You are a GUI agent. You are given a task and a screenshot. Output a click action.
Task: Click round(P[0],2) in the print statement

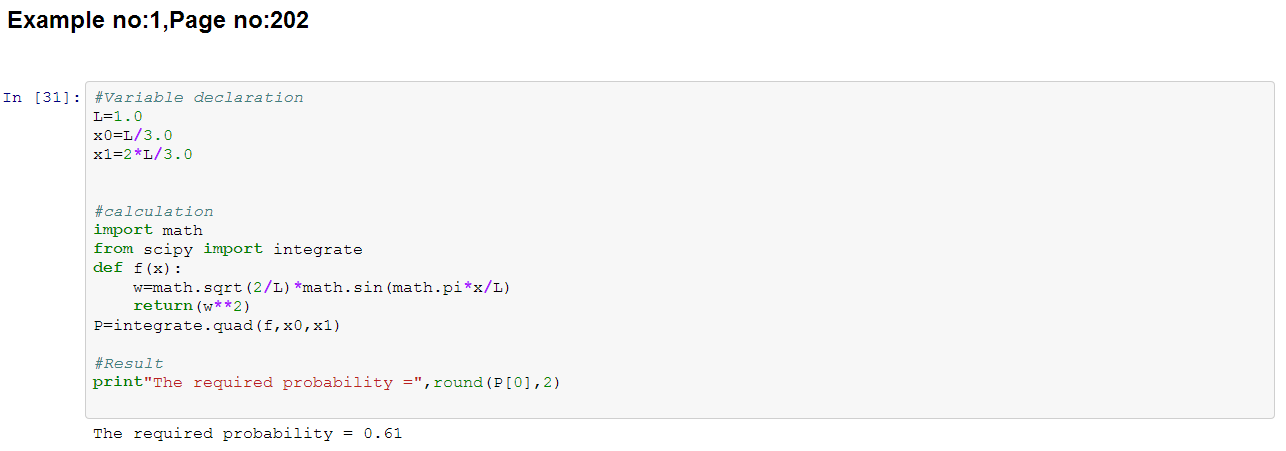(496, 383)
